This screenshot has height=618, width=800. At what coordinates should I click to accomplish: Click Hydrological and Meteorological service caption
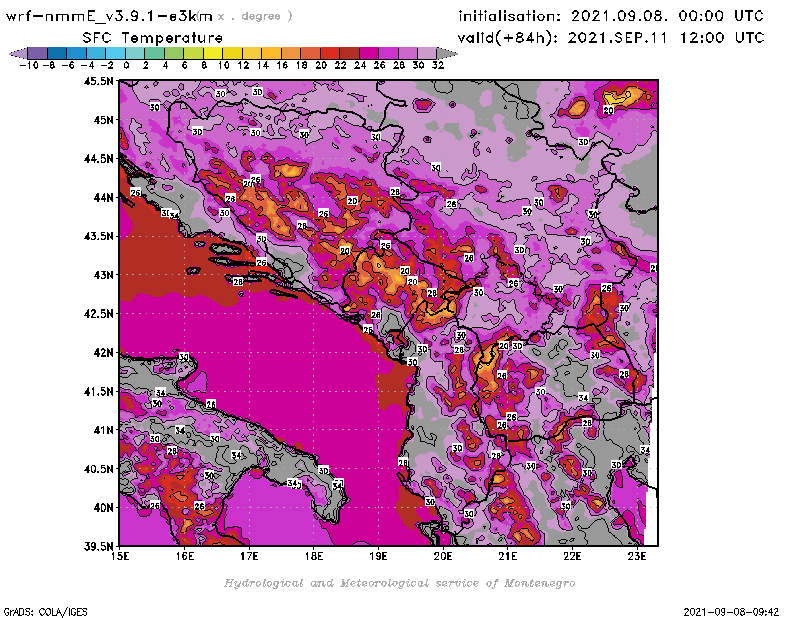[x=399, y=582]
